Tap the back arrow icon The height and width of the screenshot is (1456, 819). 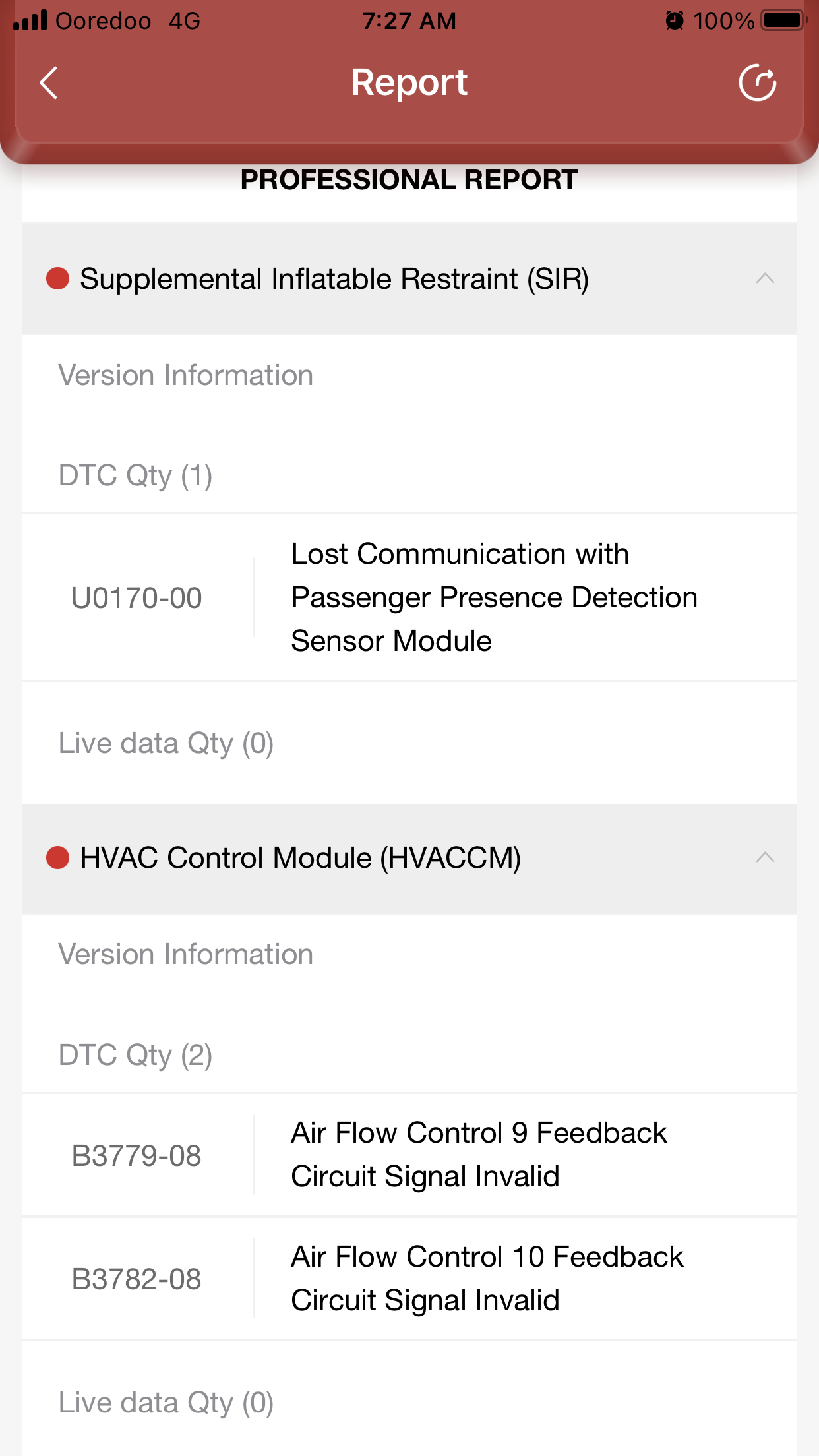49,83
